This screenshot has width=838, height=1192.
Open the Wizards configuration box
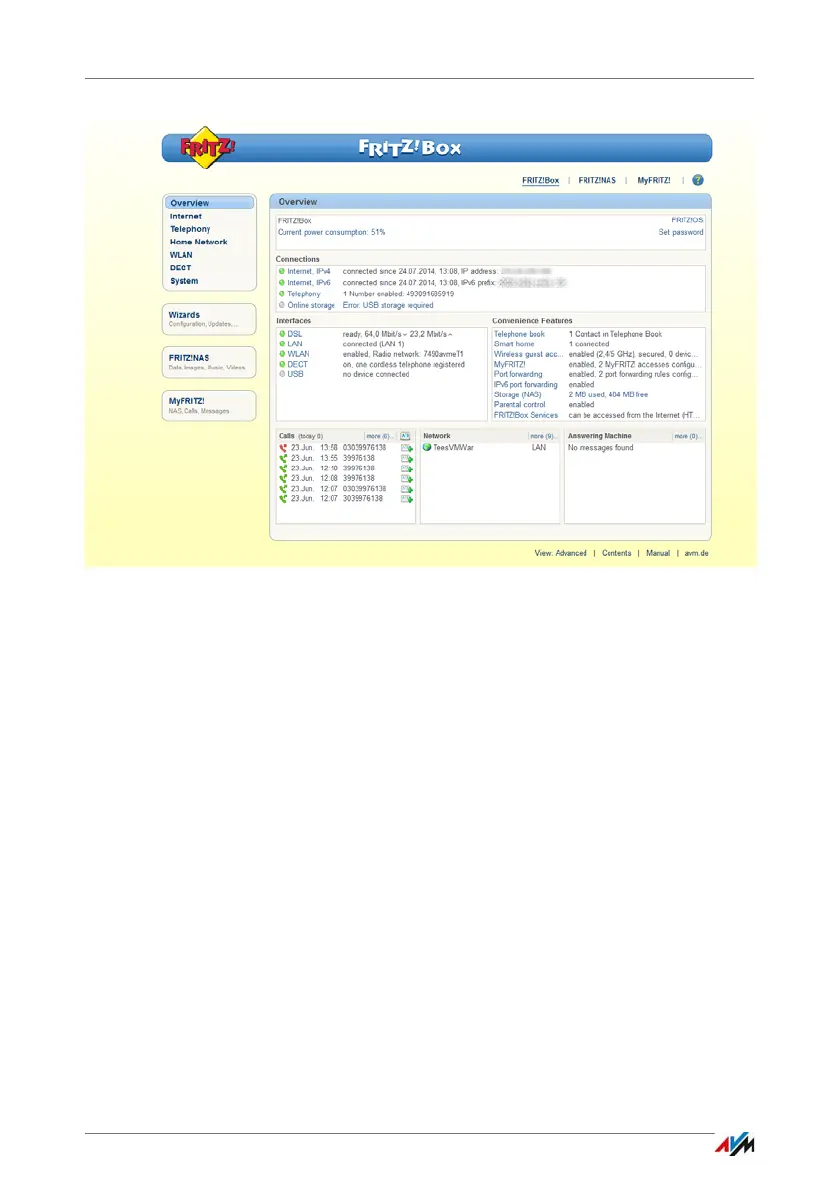[209, 319]
